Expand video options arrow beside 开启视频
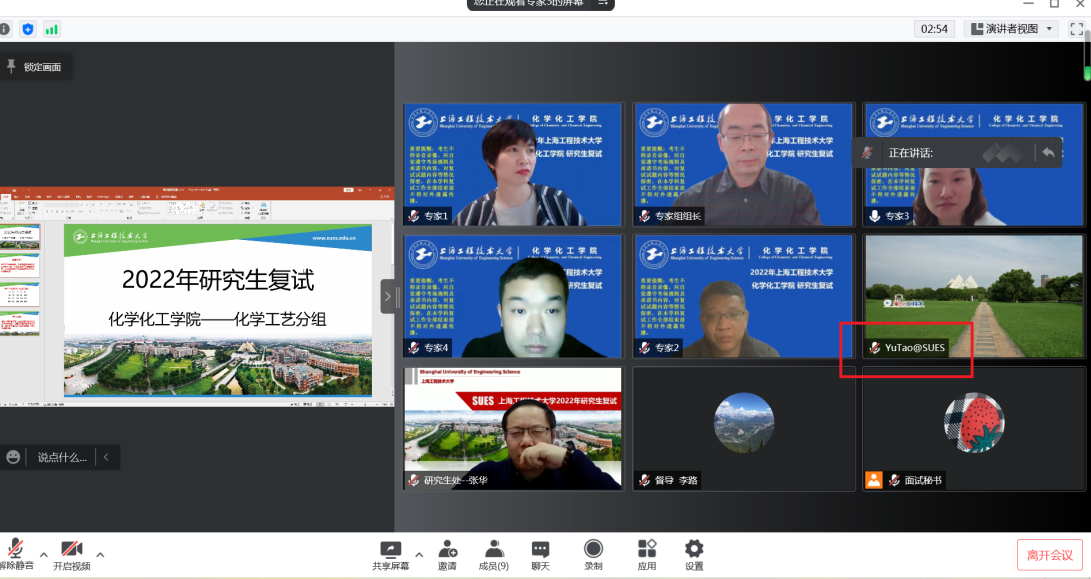This screenshot has height=579, width=1091. click(x=100, y=554)
